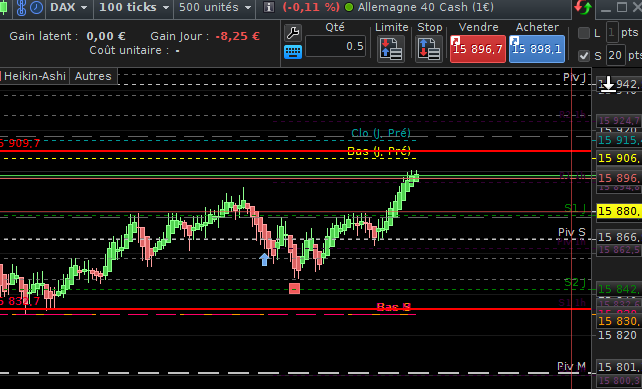Open the Autres tab
642x389 pixels.
pyautogui.click(x=93, y=76)
